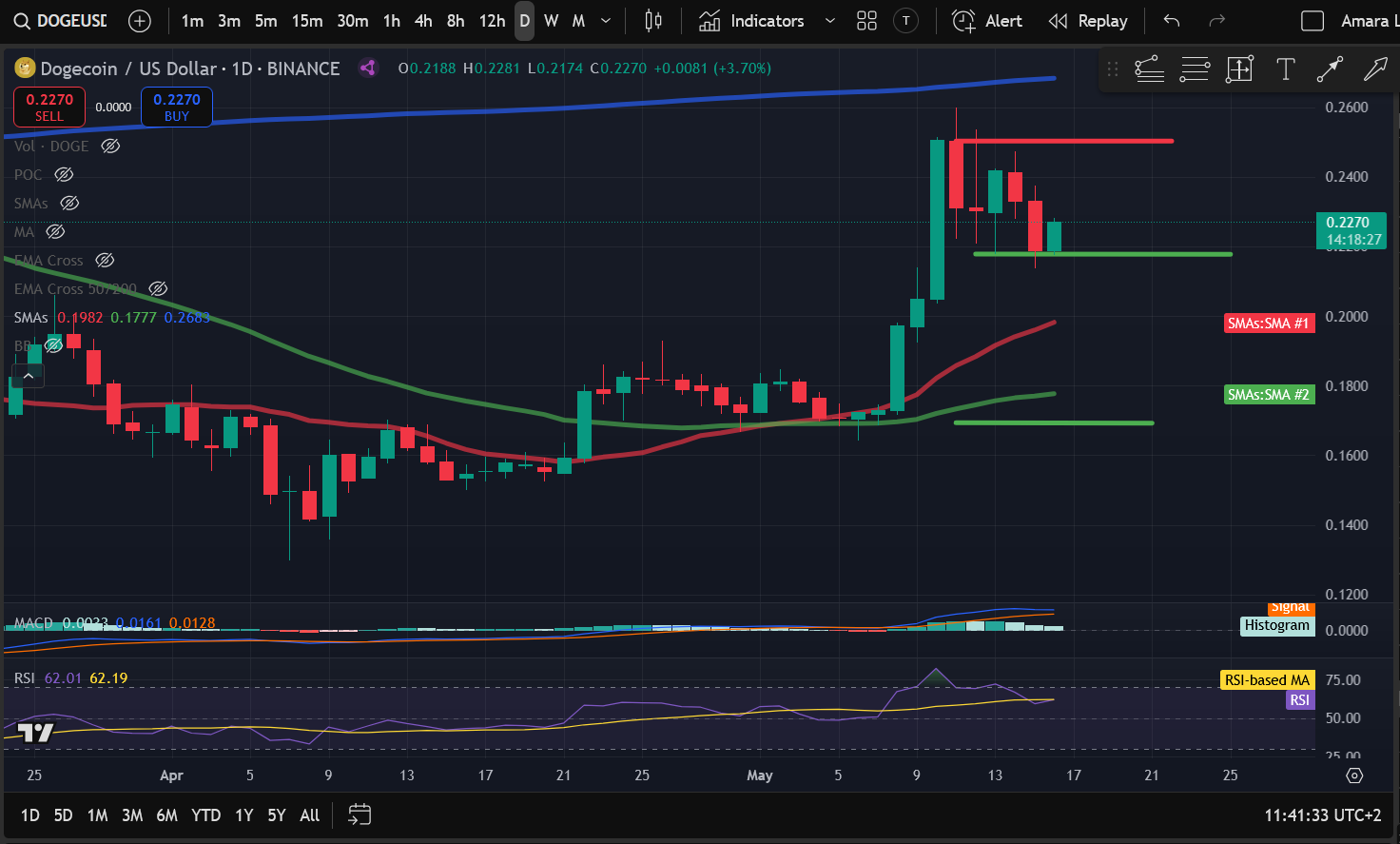Select the arrow drawing tool
The image size is (1400, 844).
coord(1375,69)
